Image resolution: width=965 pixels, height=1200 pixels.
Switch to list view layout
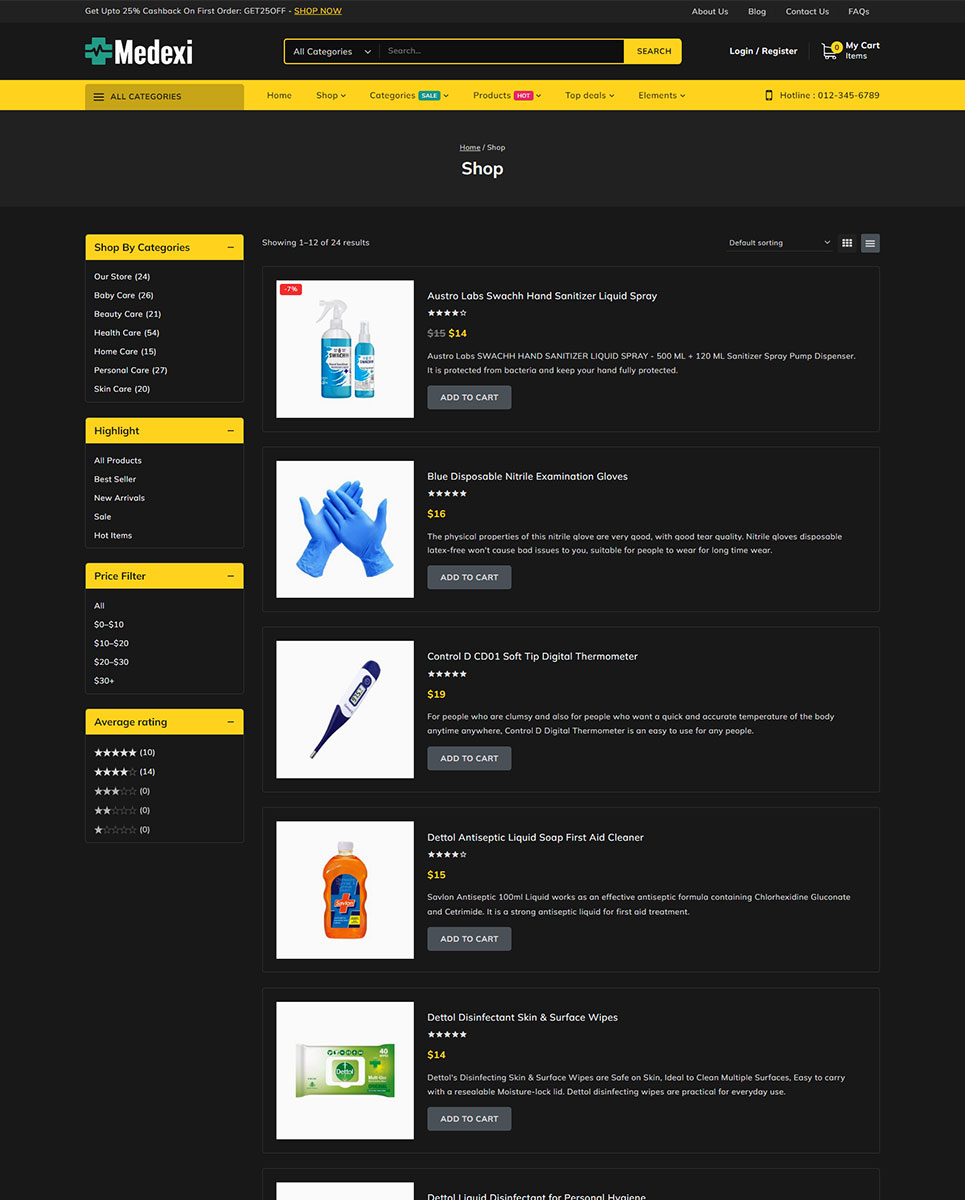click(870, 243)
